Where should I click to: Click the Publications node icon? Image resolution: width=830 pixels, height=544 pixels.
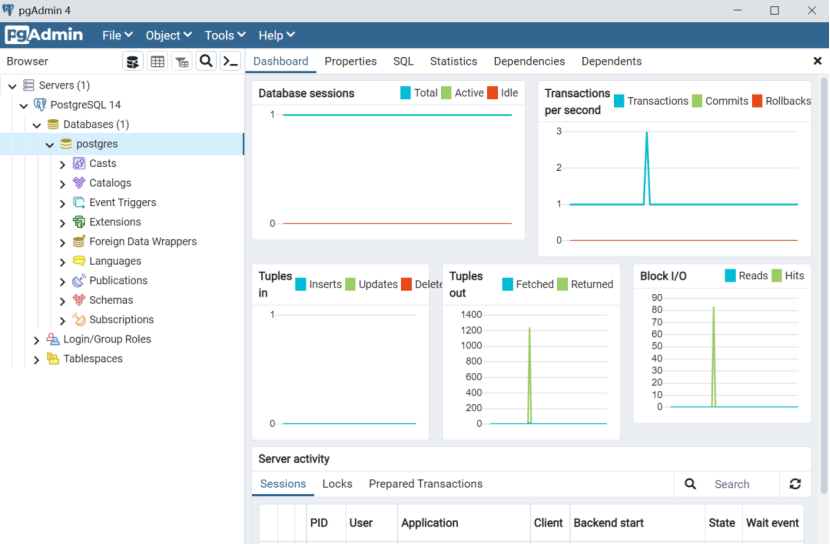click(79, 280)
